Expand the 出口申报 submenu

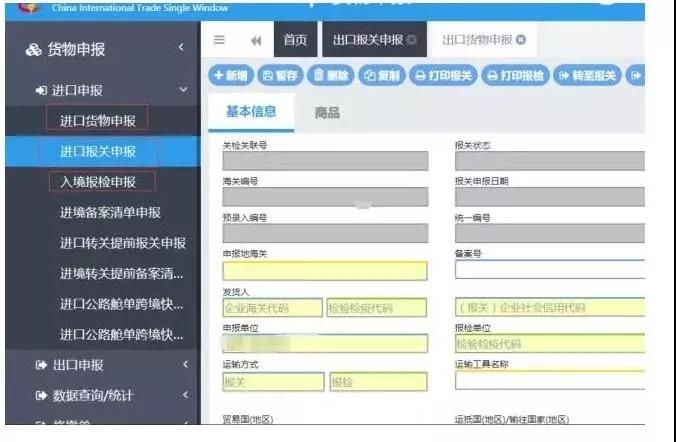[x=184, y=365]
